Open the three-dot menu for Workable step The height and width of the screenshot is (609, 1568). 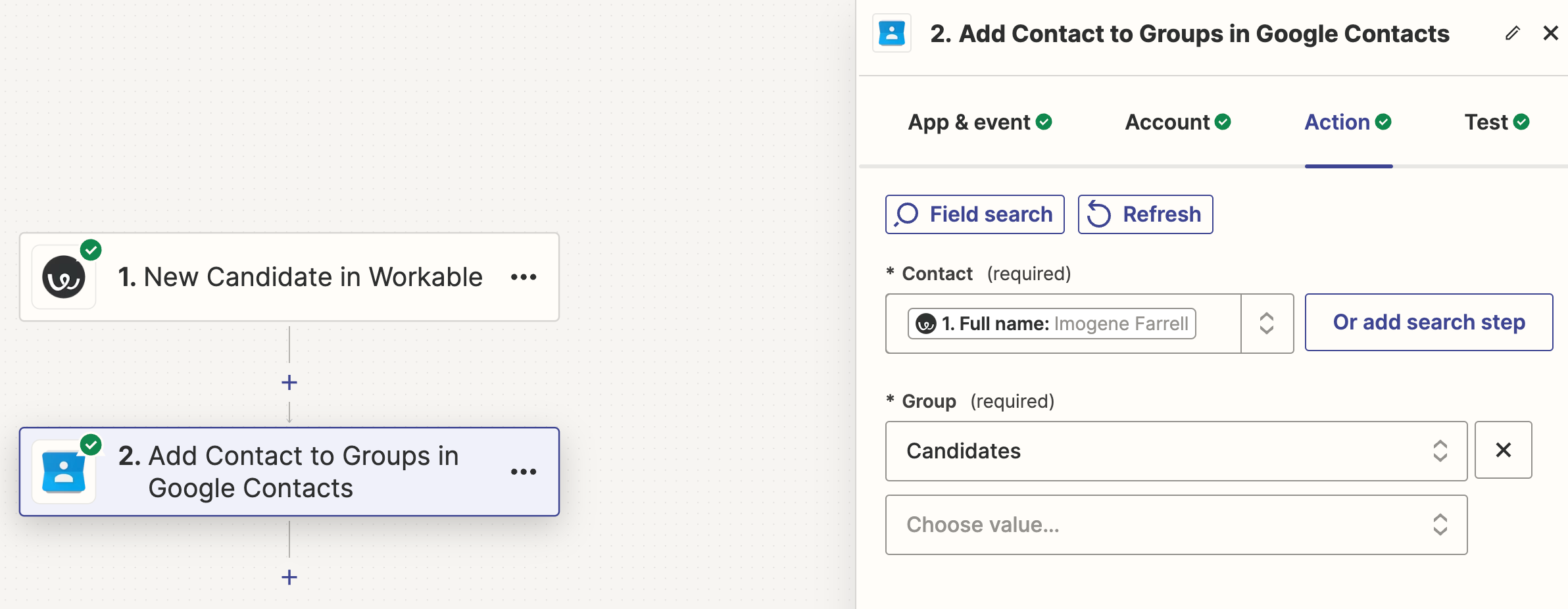pos(524,278)
